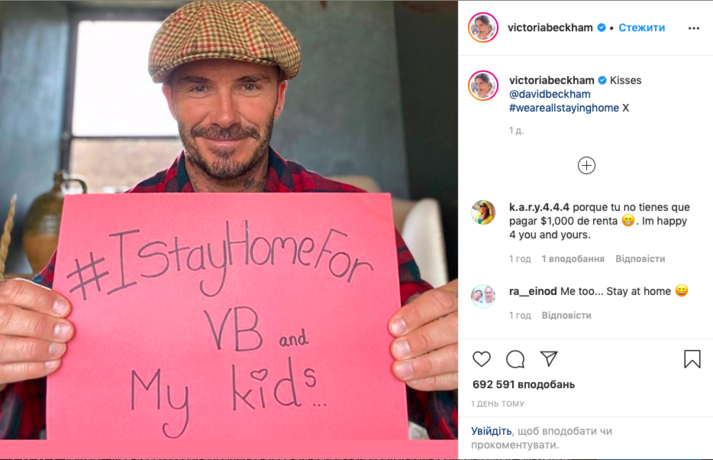713x460 pixels.
Task: Open k.a.r.y.4.4.4 commenter avatar
Action: click(483, 212)
